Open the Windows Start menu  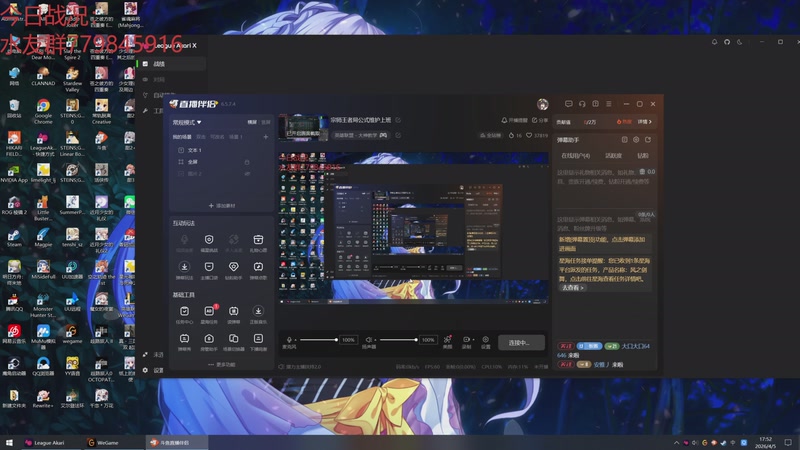[9, 442]
